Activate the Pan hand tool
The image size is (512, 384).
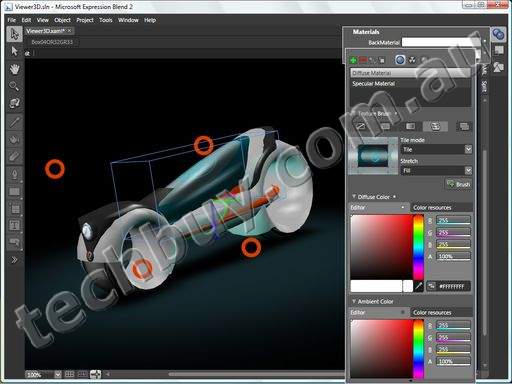point(14,69)
